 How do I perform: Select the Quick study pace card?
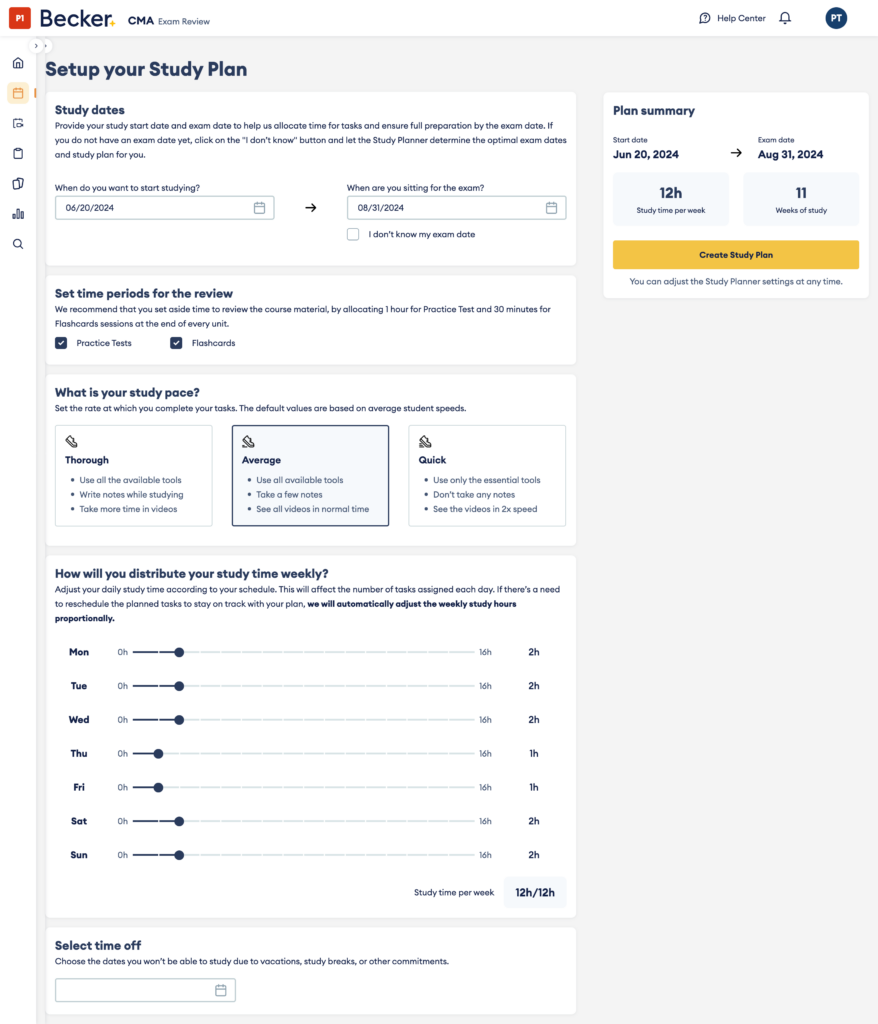pyautogui.click(x=487, y=475)
